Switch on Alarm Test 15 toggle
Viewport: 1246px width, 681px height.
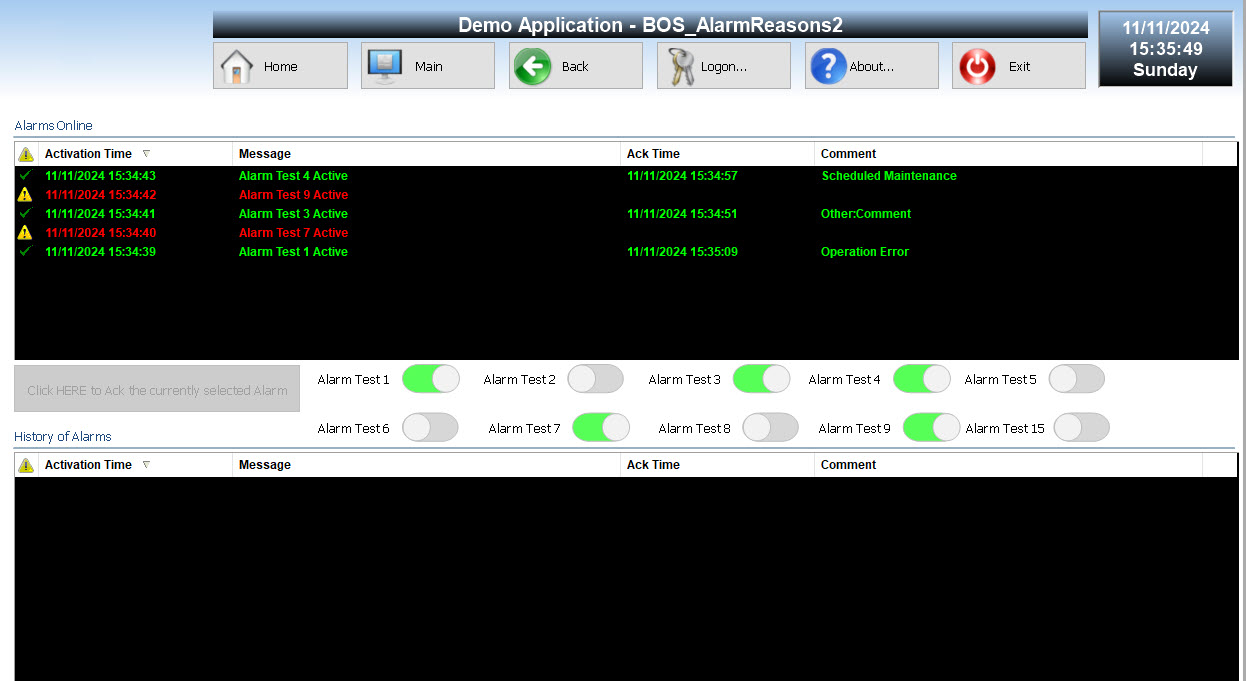tap(1081, 428)
